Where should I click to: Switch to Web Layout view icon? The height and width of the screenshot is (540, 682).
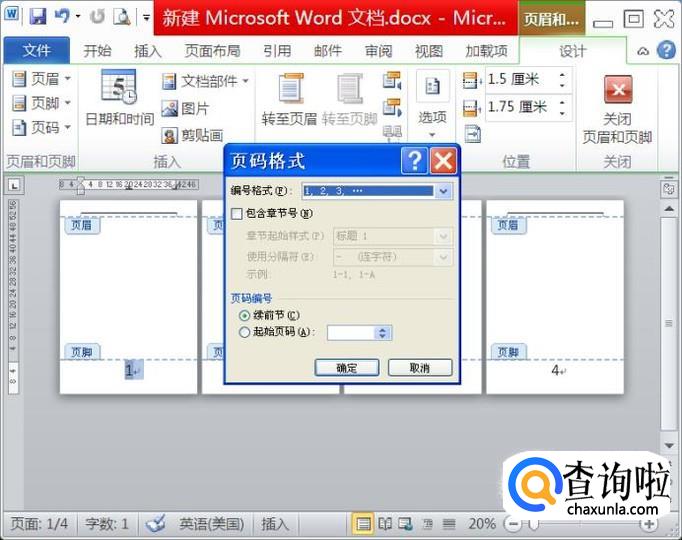[406, 524]
